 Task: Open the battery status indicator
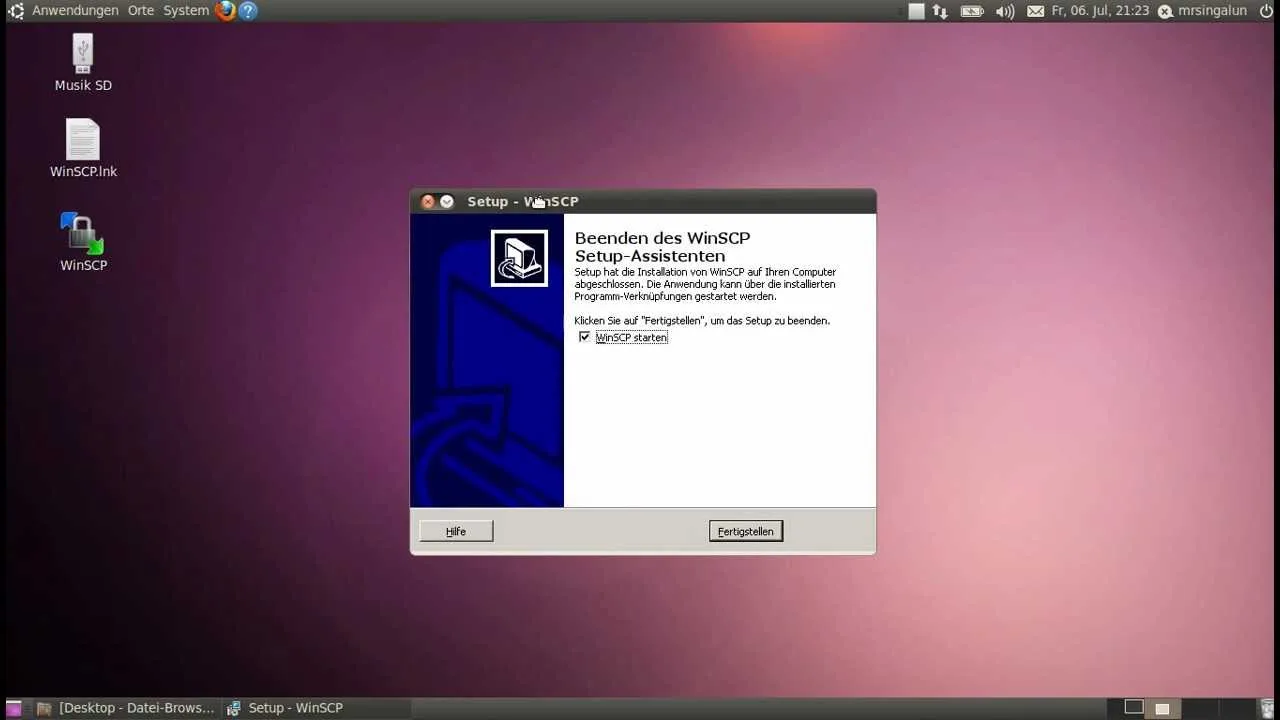(972, 11)
